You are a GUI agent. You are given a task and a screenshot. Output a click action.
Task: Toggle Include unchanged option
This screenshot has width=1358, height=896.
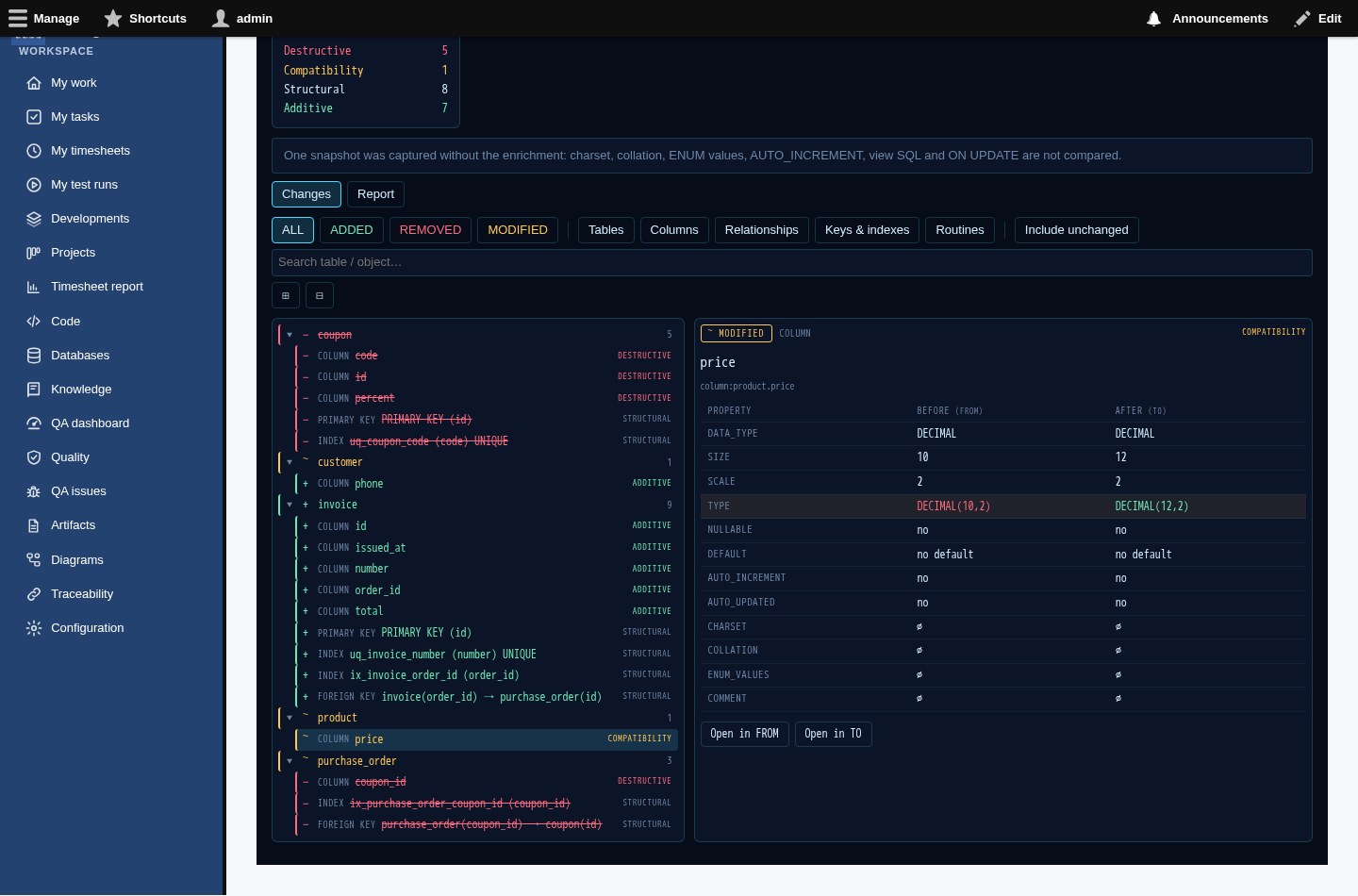click(1076, 230)
